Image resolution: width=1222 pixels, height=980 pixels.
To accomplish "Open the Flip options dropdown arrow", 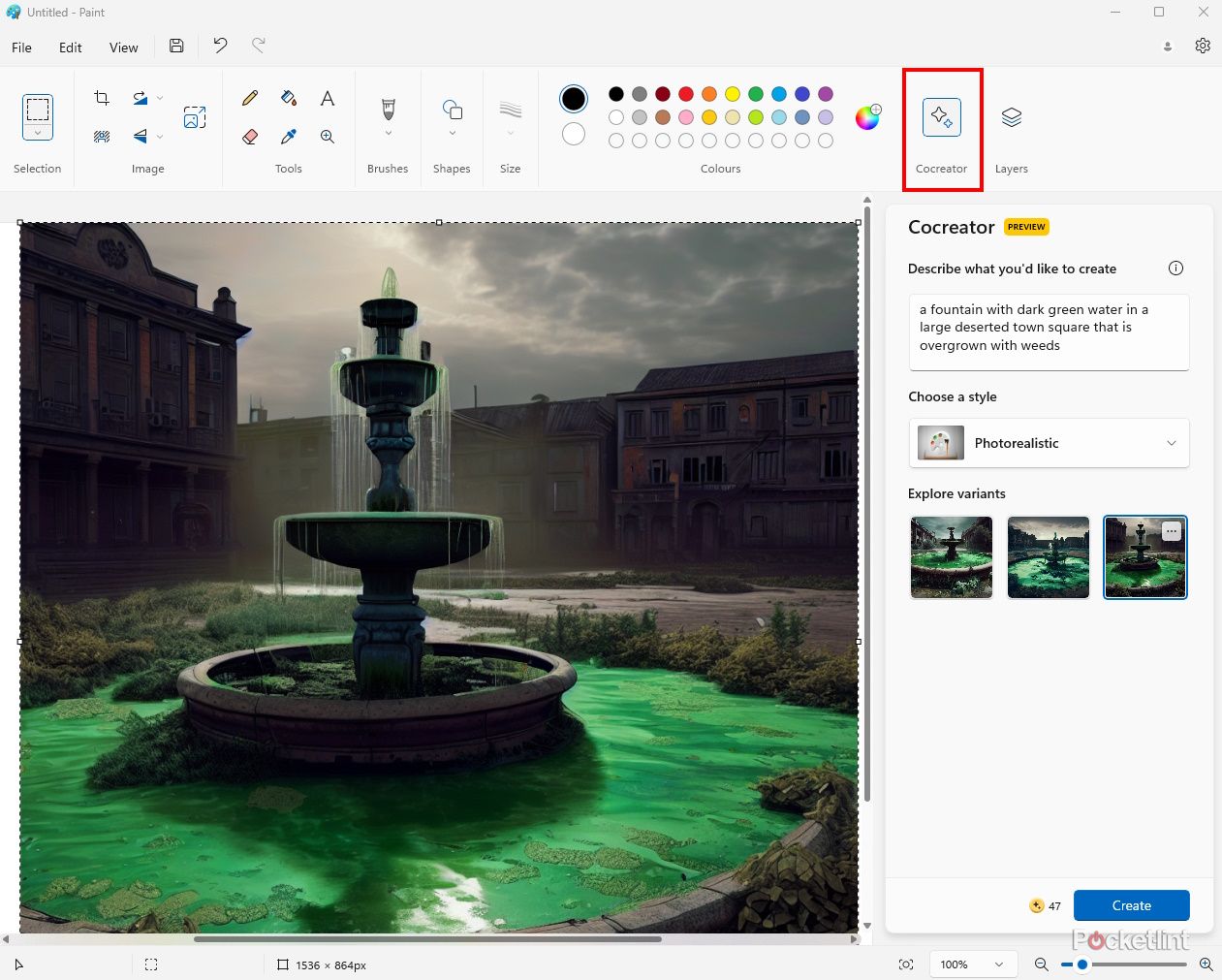I will (x=160, y=137).
